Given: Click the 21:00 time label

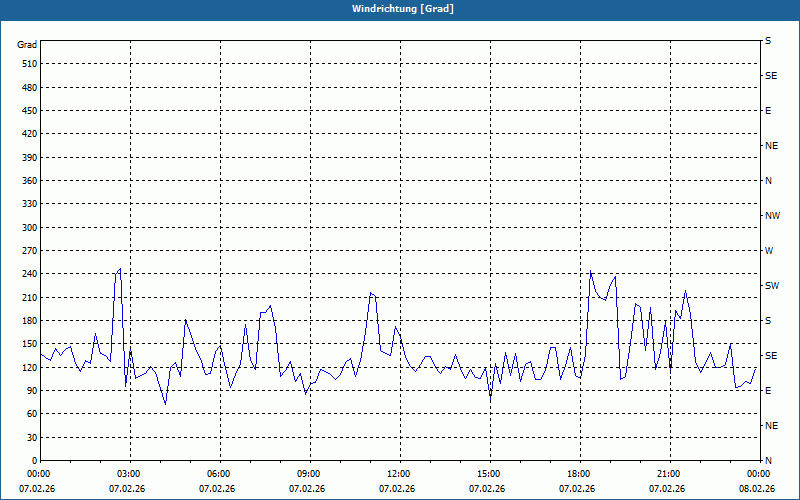Looking at the screenshot, I should pyautogui.click(x=668, y=474).
